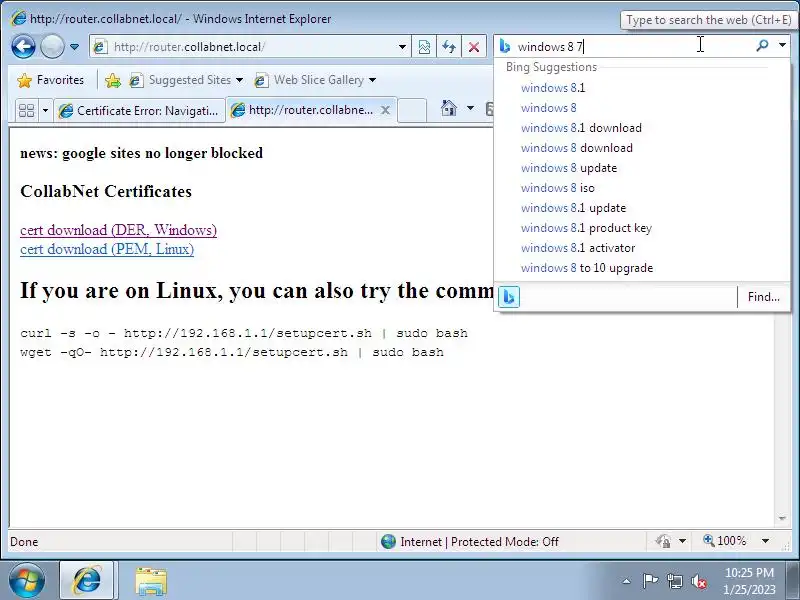Open the Windows Start menu
The height and width of the screenshot is (600, 800).
tap(27, 580)
